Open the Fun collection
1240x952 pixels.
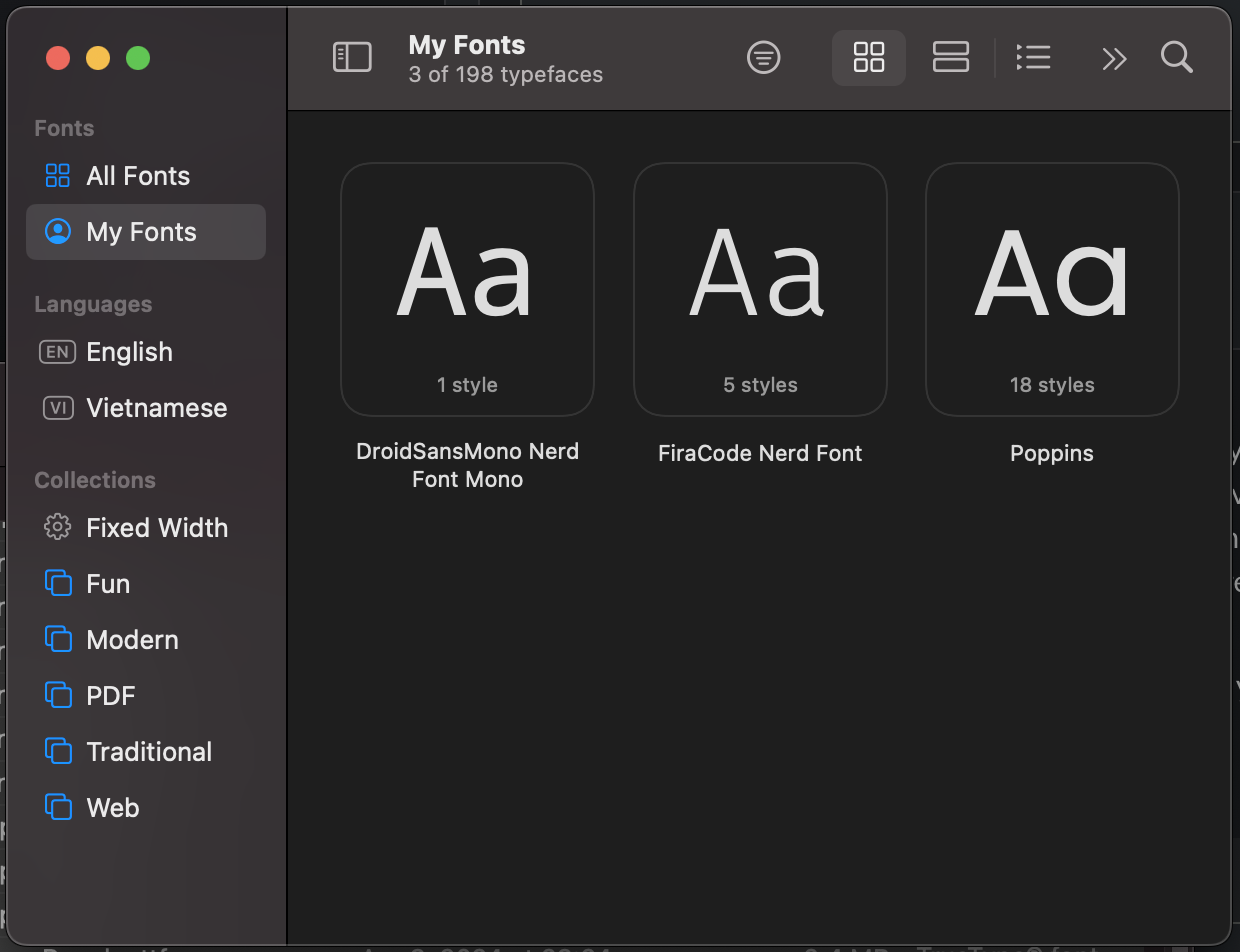click(x=146, y=584)
